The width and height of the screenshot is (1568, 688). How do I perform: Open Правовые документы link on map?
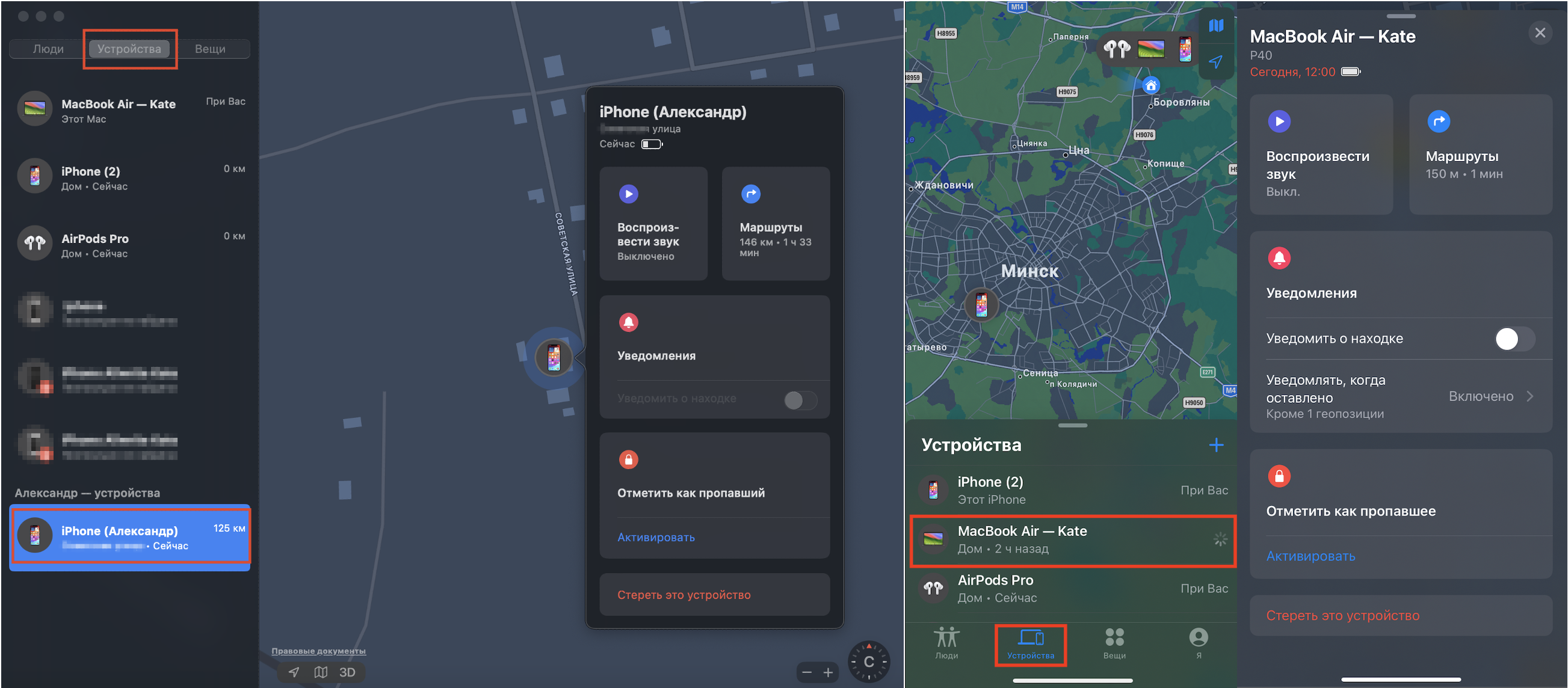(318, 651)
